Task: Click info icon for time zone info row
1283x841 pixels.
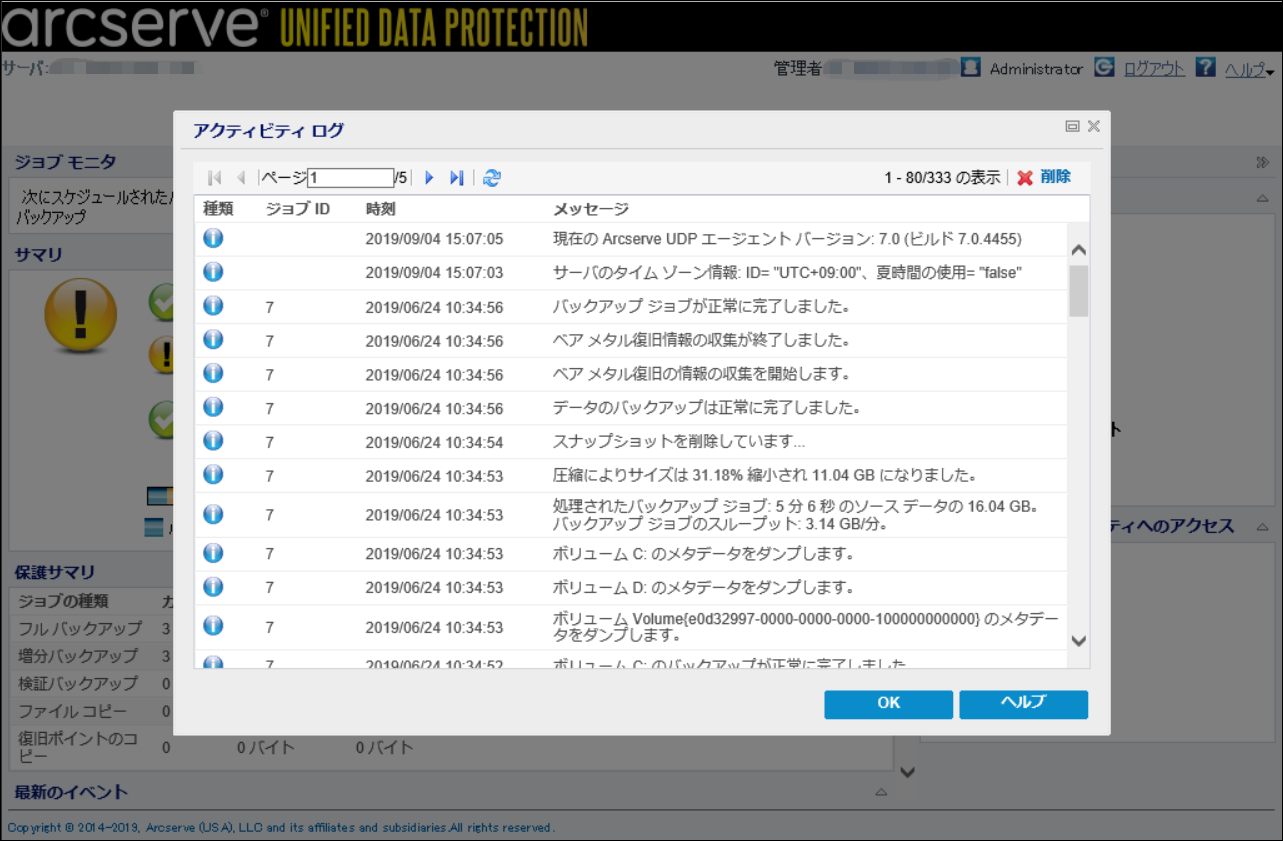Action: click(x=213, y=272)
